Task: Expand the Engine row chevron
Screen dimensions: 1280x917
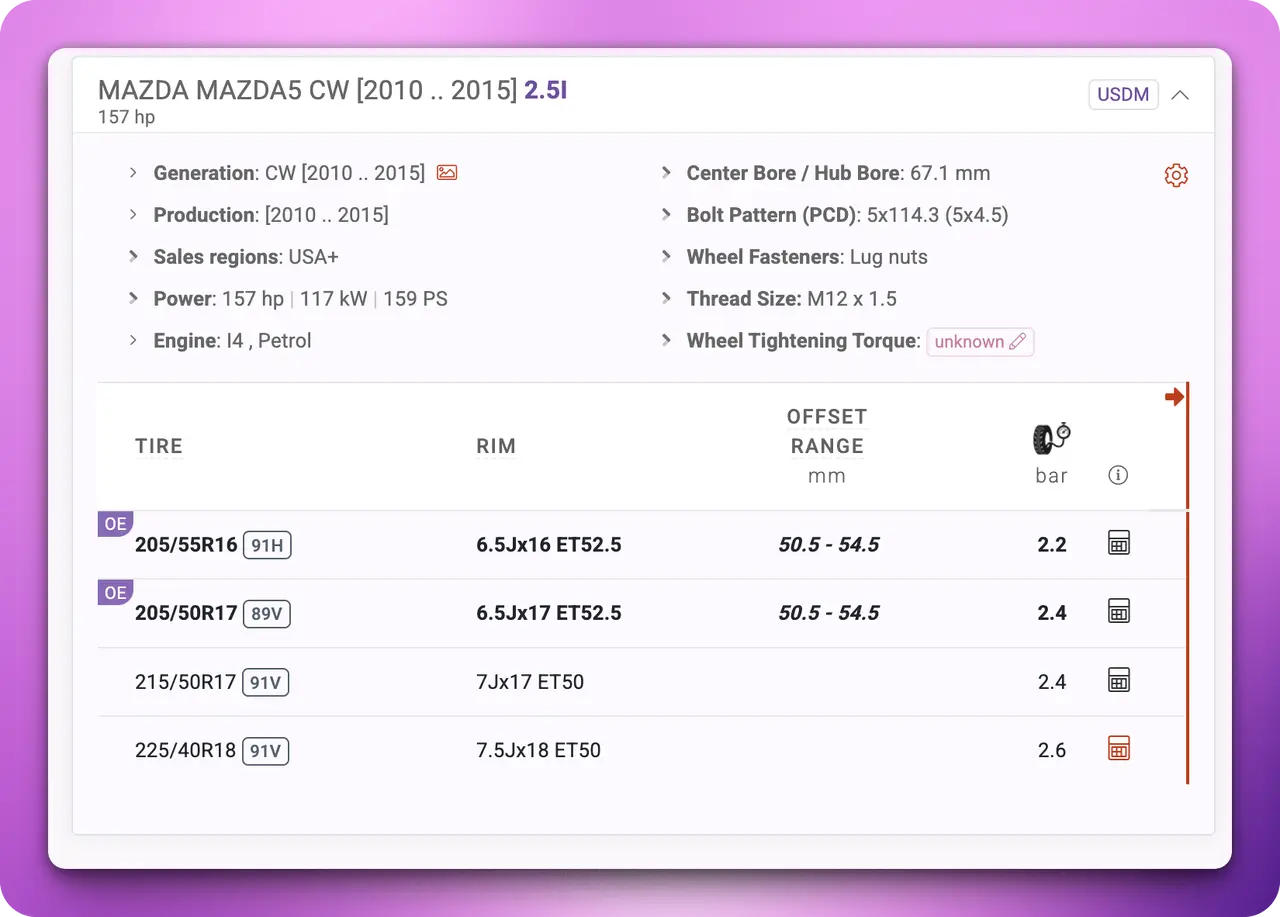Action: pyautogui.click(x=133, y=341)
